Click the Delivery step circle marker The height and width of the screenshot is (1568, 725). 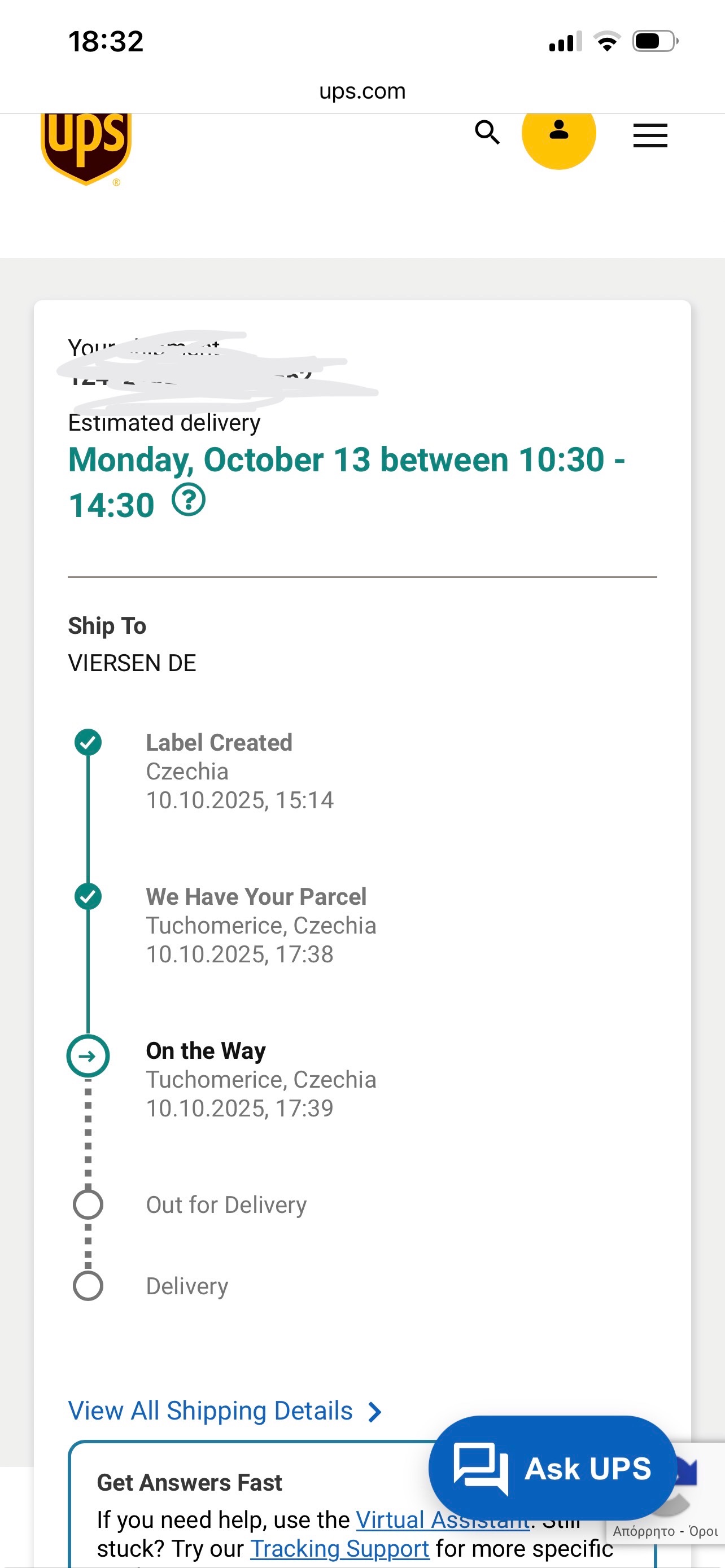coord(88,1286)
